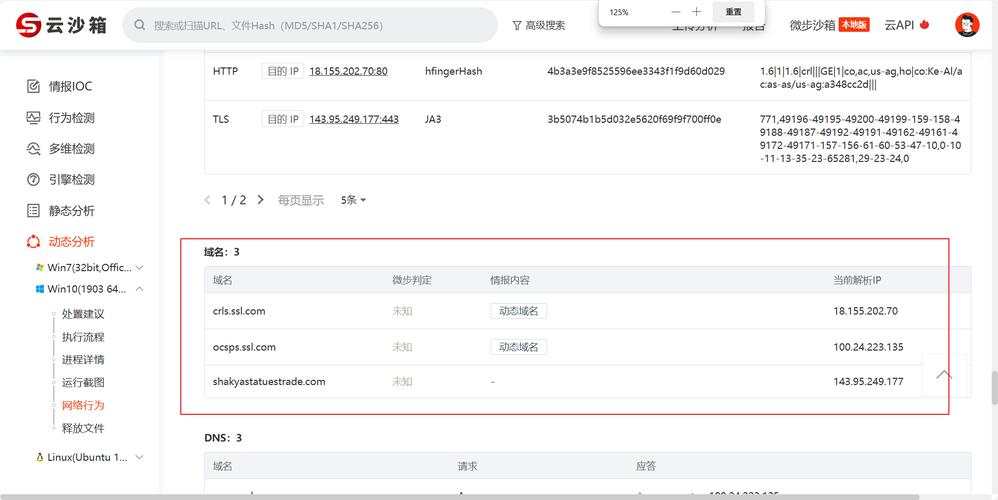Image resolution: width=998 pixels, height=500 pixels.
Task: Click 当前解析IP column header
Action: click(857, 280)
